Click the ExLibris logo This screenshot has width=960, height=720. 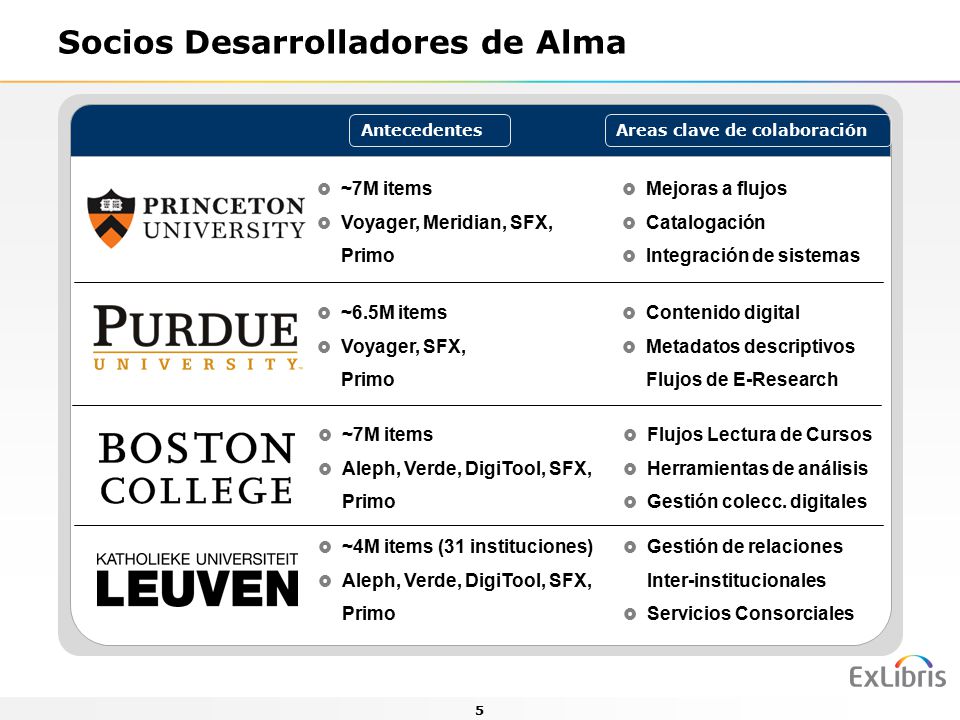[897, 672]
